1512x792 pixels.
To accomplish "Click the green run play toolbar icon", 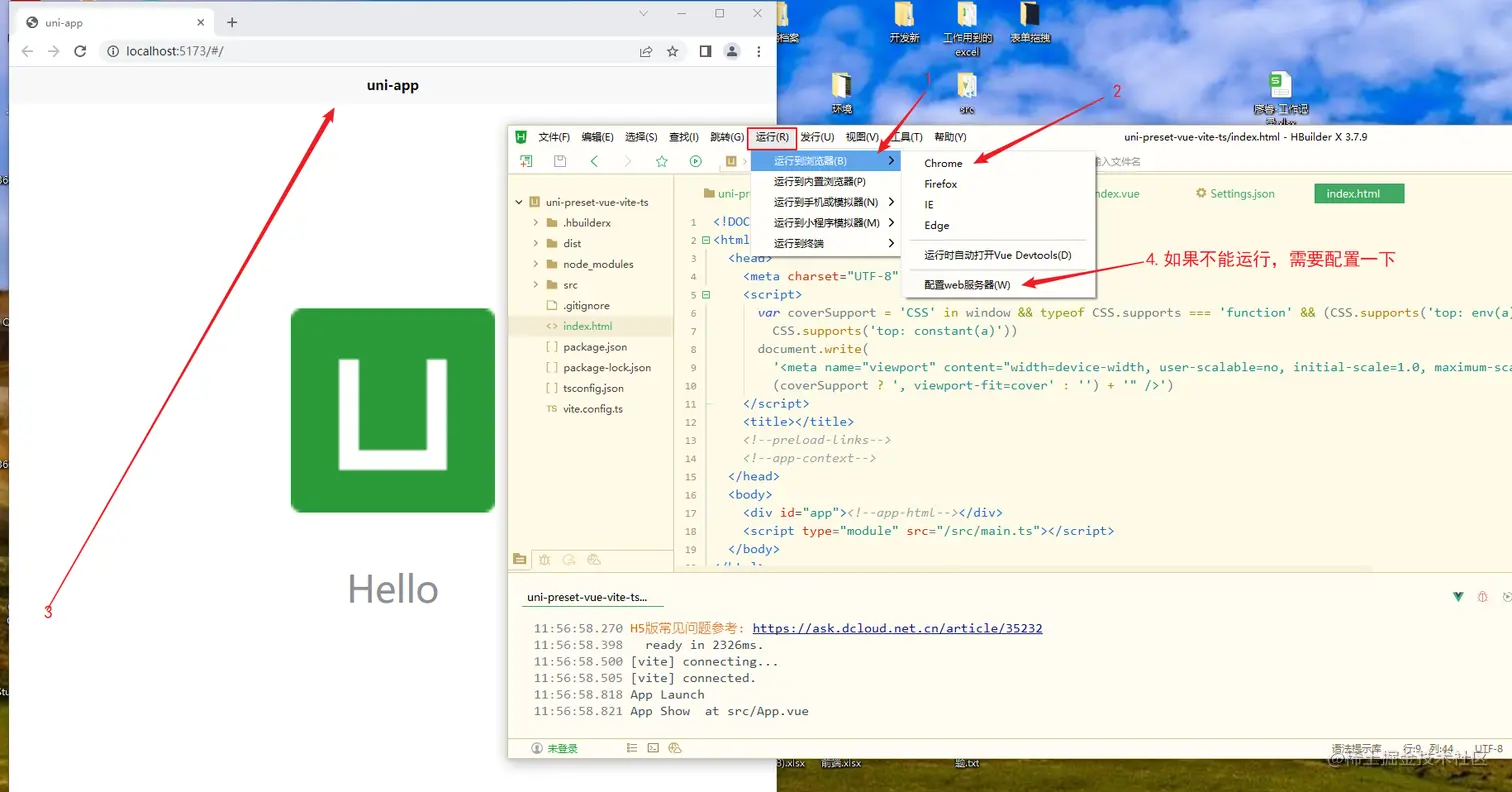I will click(696, 161).
